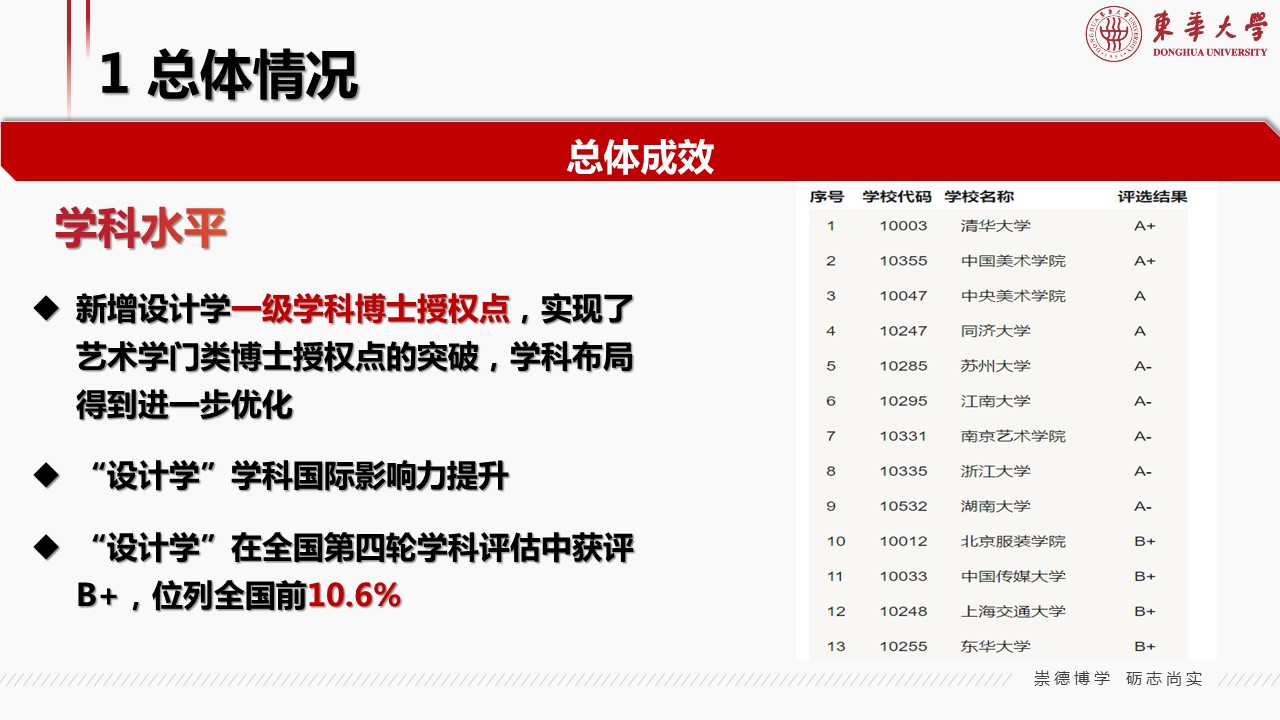Click the diamond bullet before 全国第四轮学科评估 line

(46, 548)
